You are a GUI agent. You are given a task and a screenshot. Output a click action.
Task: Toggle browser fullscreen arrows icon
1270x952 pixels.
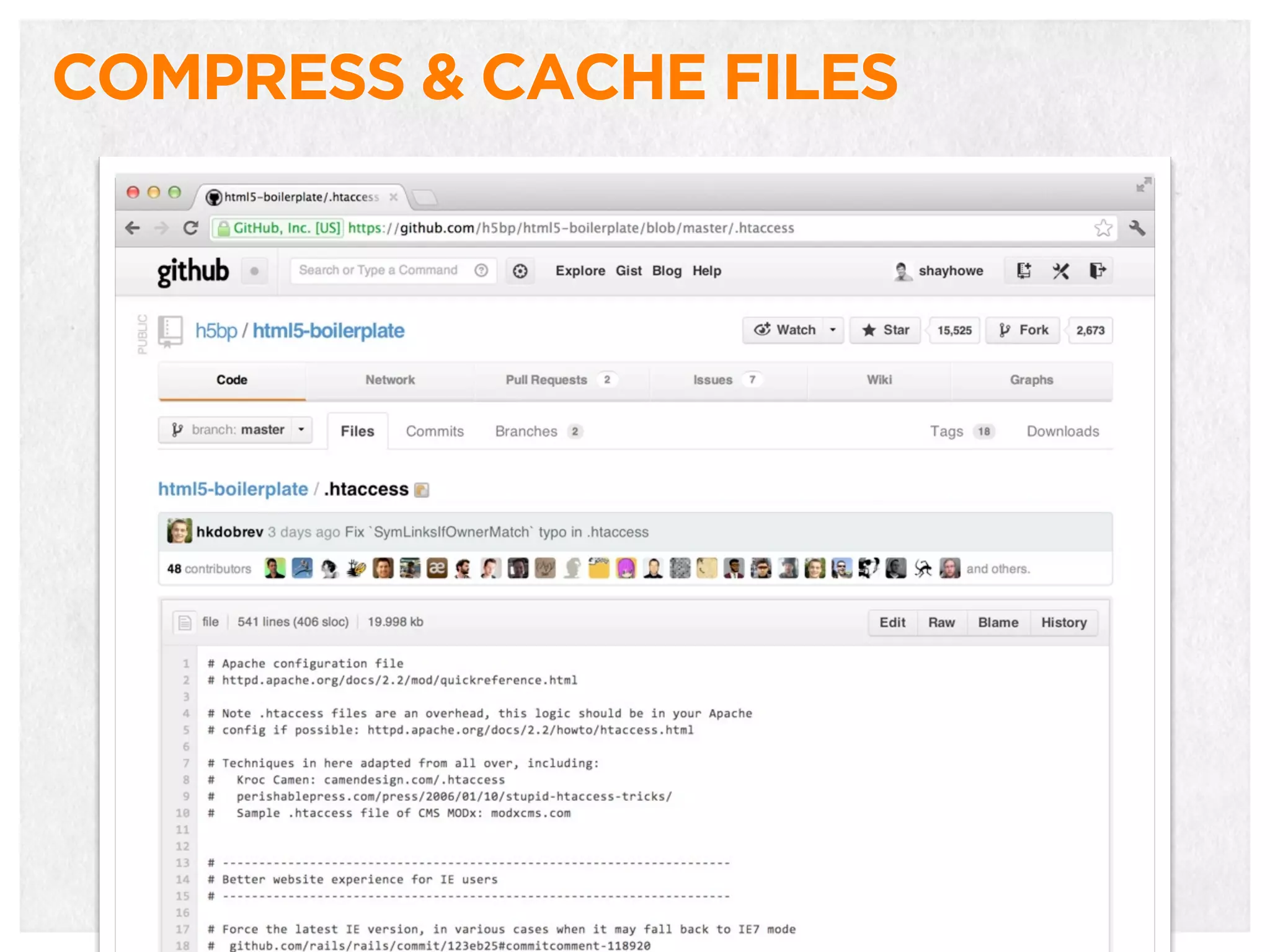(x=1143, y=185)
